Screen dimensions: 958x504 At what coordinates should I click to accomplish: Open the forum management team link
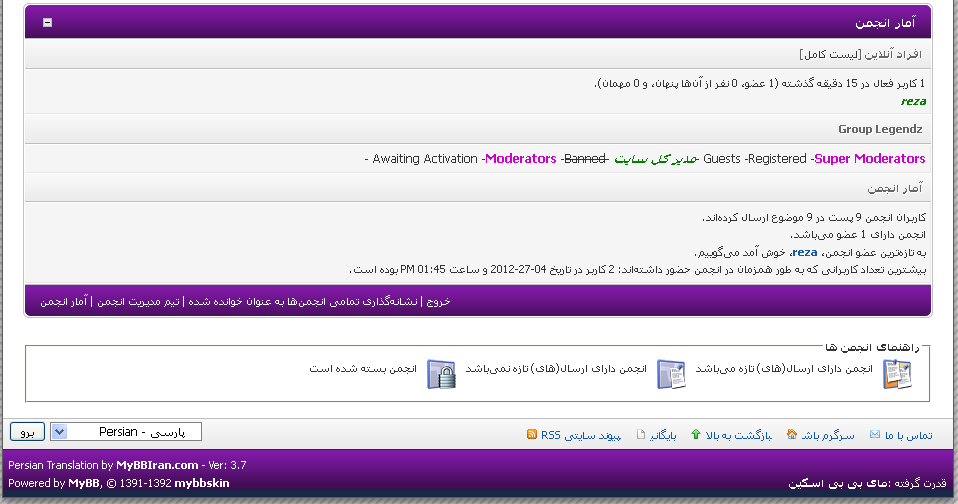(139, 301)
